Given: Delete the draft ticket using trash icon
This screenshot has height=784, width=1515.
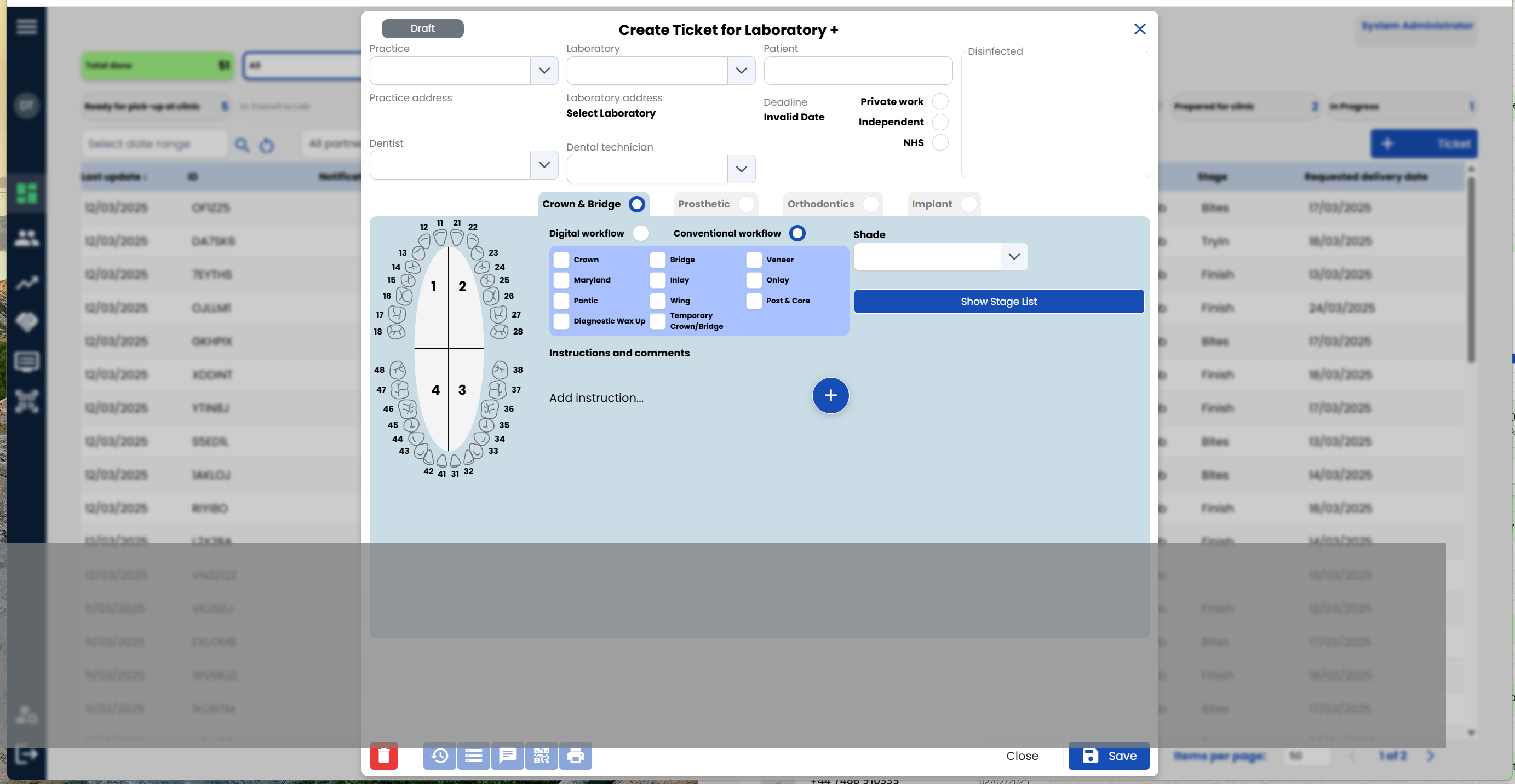Looking at the screenshot, I should tap(383, 757).
